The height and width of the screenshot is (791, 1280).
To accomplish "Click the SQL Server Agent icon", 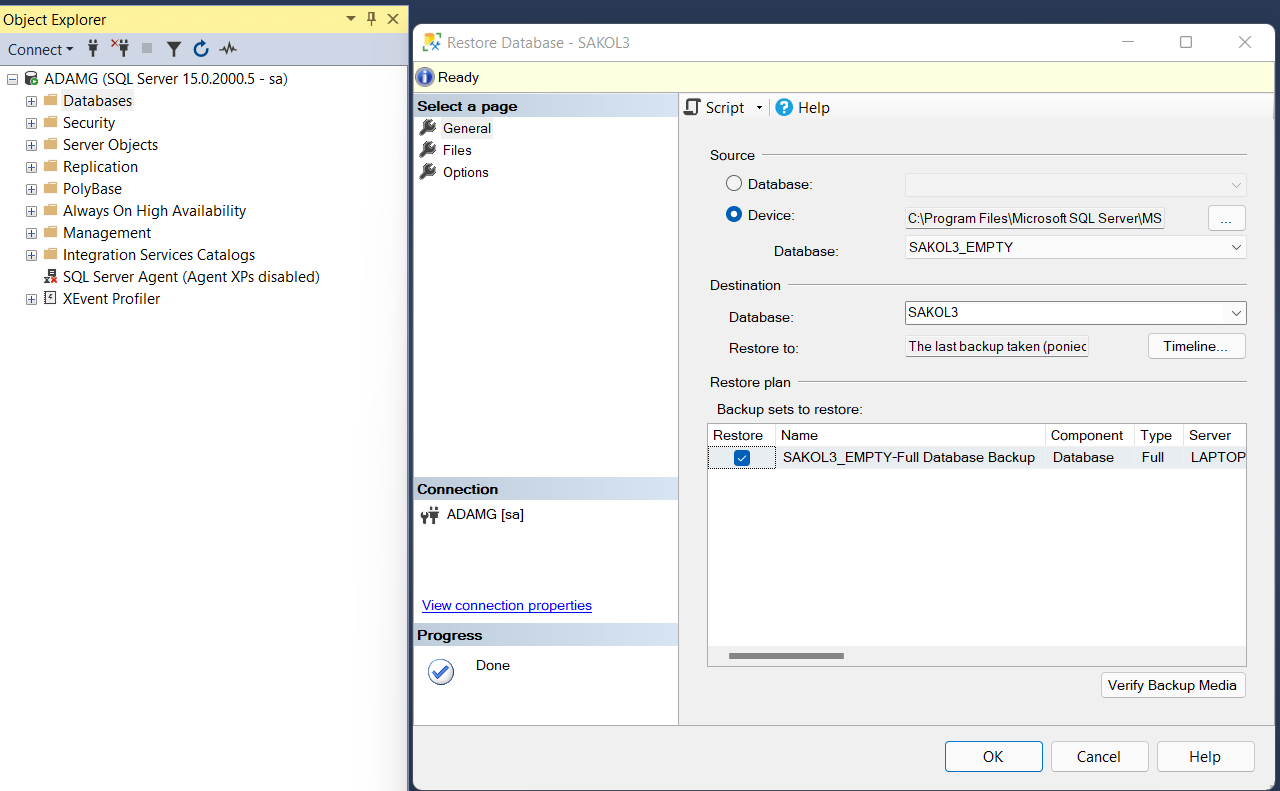I will click(51, 277).
